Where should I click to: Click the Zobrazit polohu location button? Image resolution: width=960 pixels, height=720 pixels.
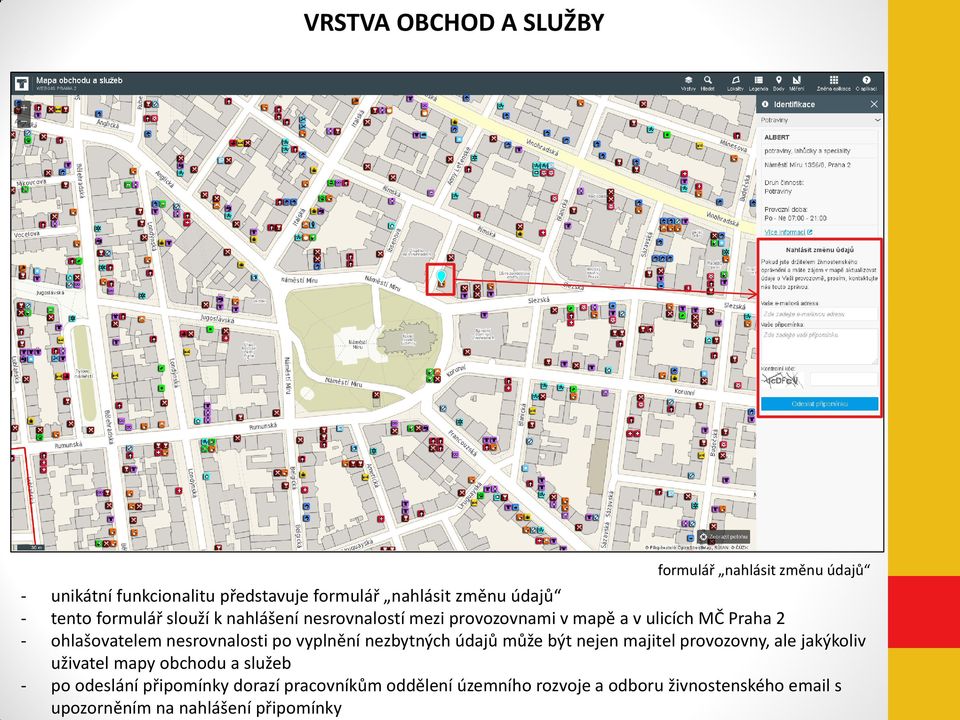[724, 537]
